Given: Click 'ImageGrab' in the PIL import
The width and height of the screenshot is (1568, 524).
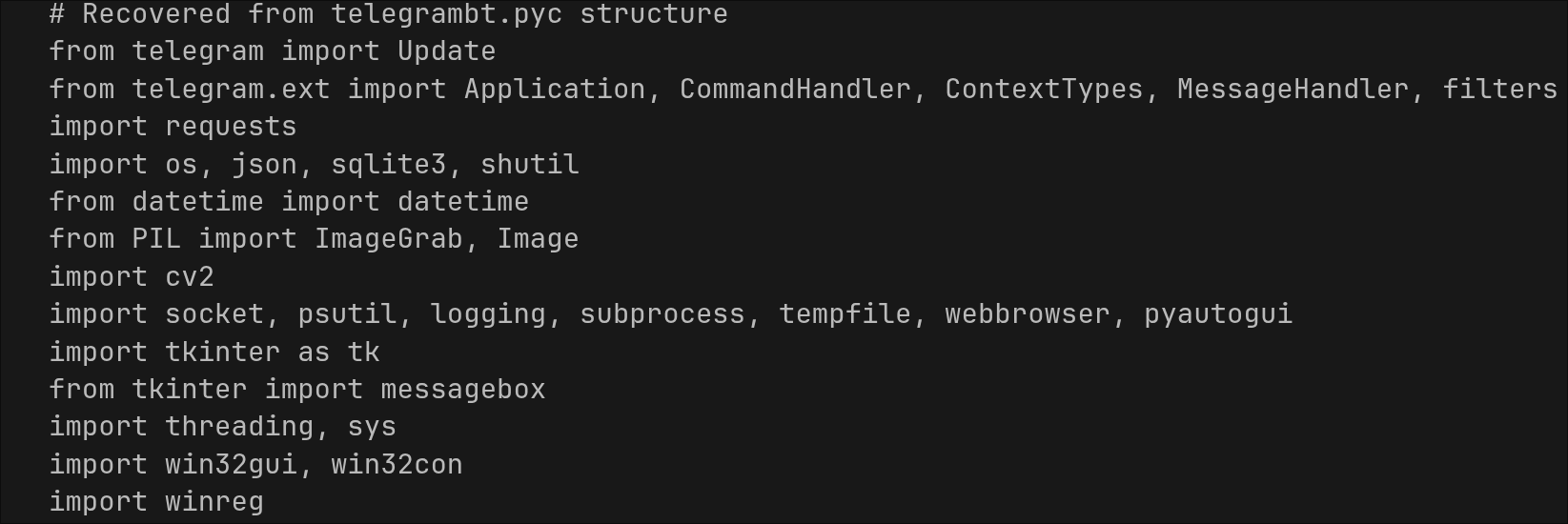Looking at the screenshot, I should pyautogui.click(x=388, y=239).
